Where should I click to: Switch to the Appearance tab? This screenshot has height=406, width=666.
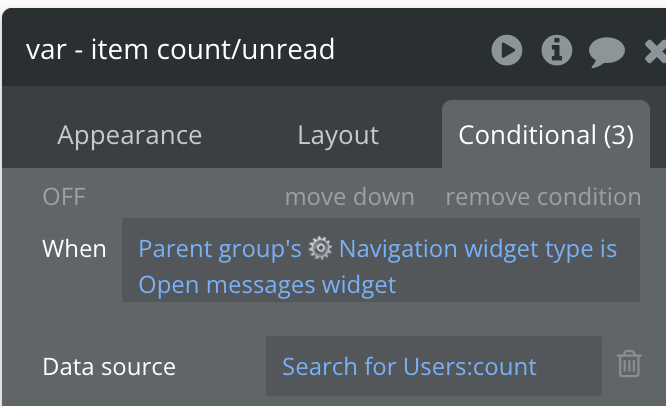pyautogui.click(x=129, y=135)
